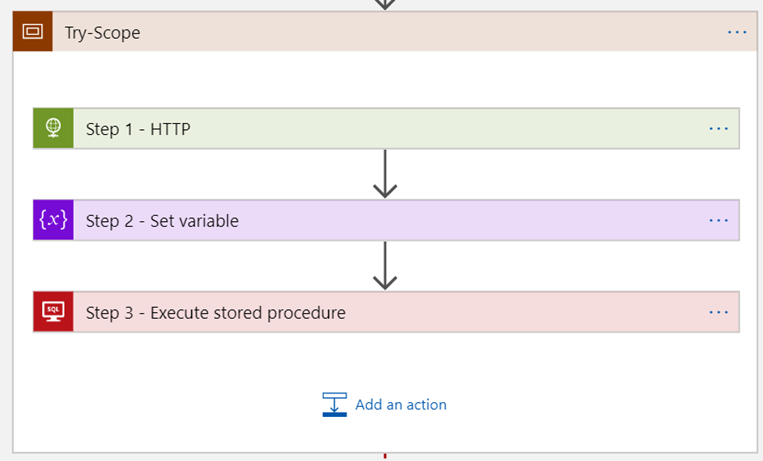This screenshot has width=763, height=461.
Task: Click the arrow between Step 2 and Step 3
Action: [385, 266]
